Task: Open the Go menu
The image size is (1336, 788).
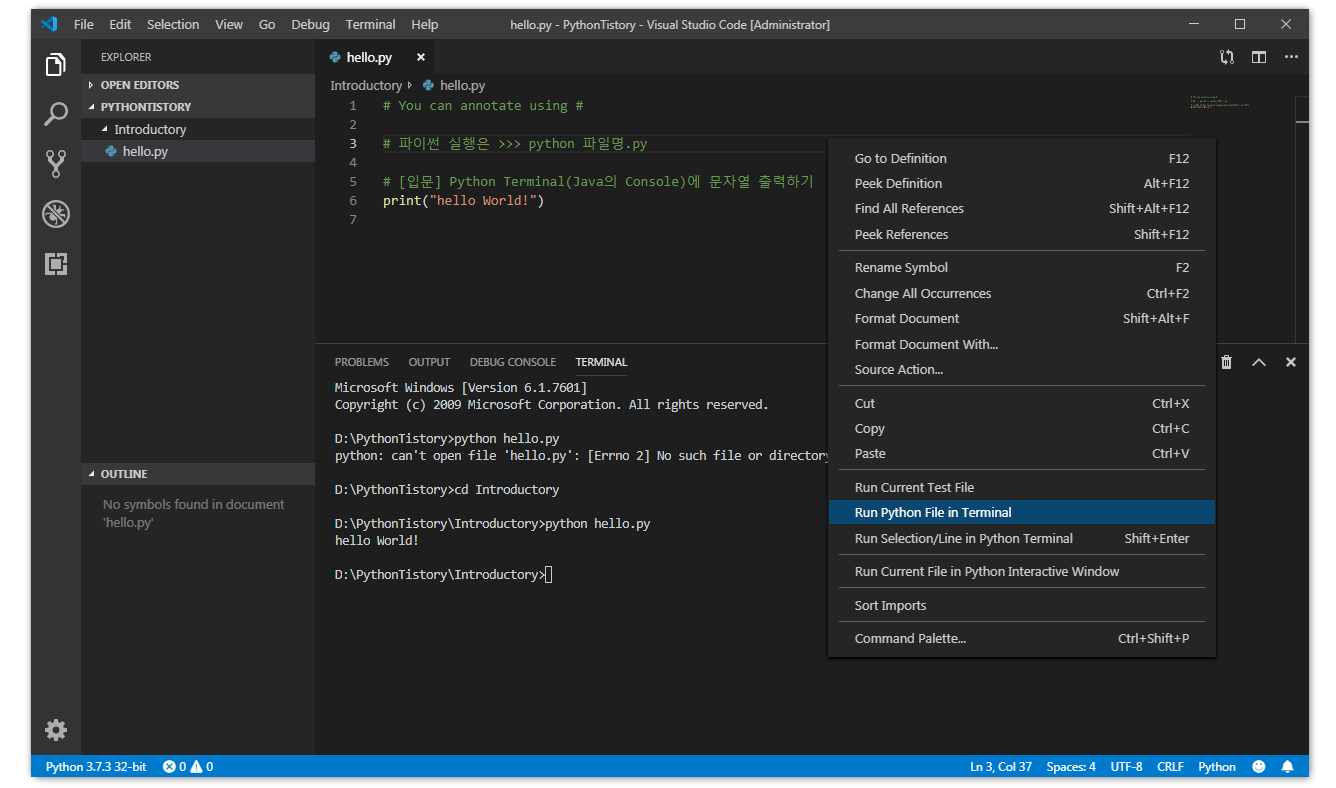Action: coord(267,24)
